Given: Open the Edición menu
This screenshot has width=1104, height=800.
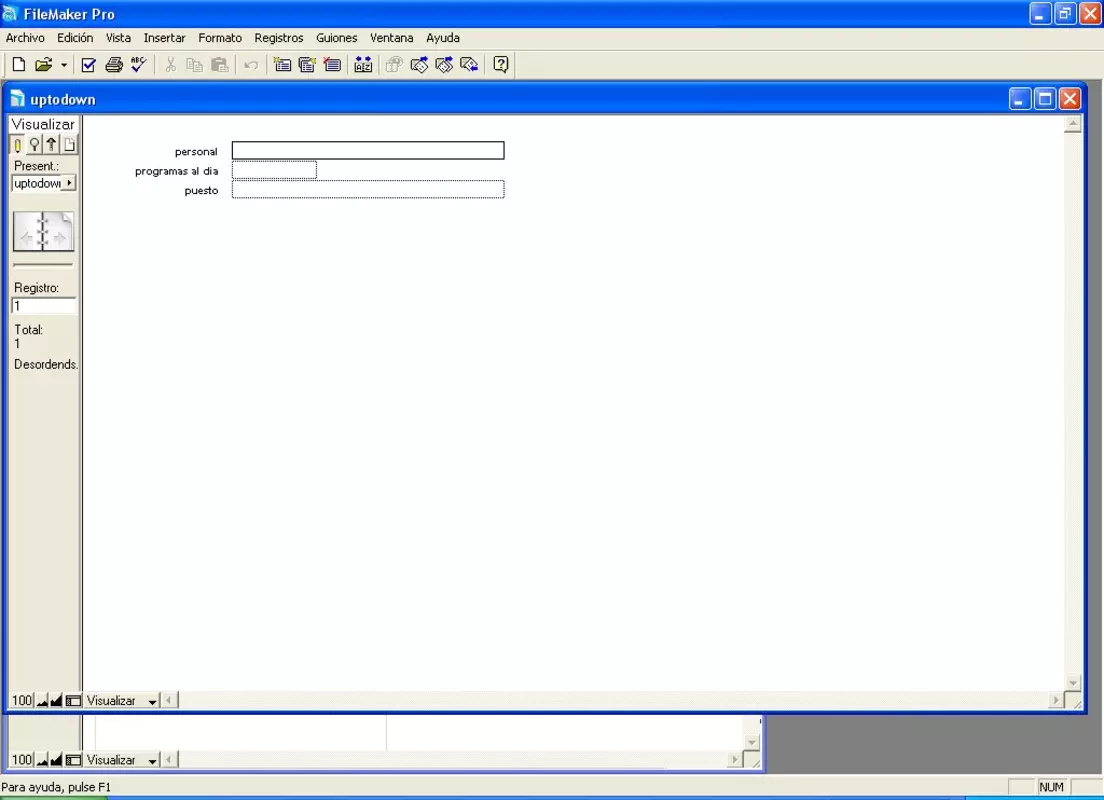Looking at the screenshot, I should click(75, 38).
